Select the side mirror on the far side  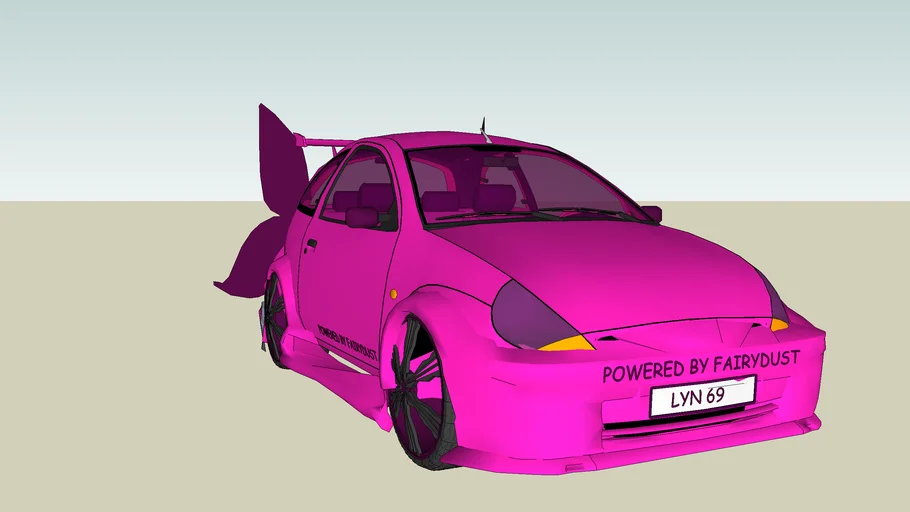651,213
